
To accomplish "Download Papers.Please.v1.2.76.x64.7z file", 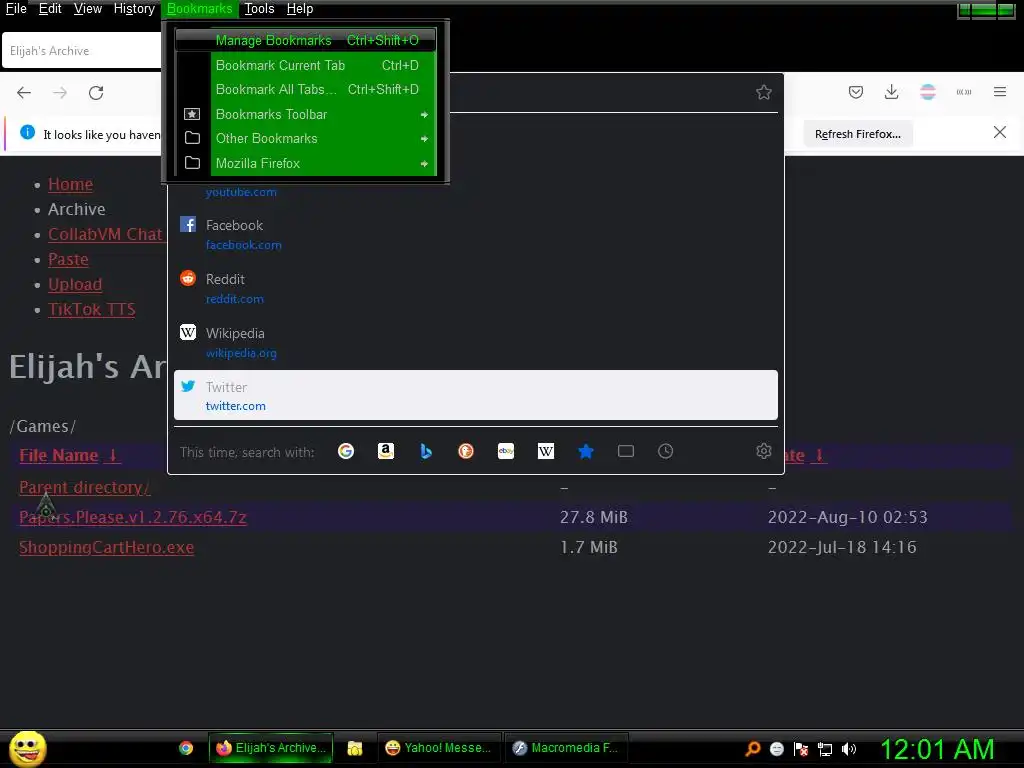I will (133, 517).
